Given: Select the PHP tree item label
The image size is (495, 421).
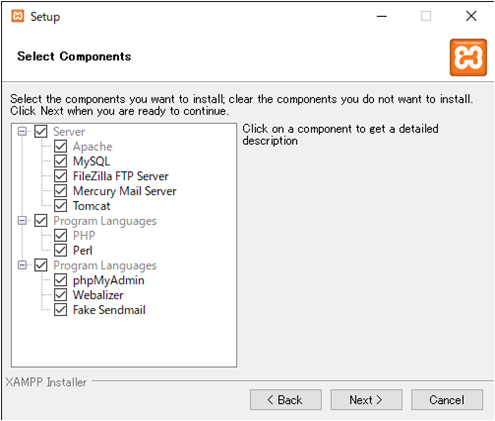Looking at the screenshot, I should [84, 236].
